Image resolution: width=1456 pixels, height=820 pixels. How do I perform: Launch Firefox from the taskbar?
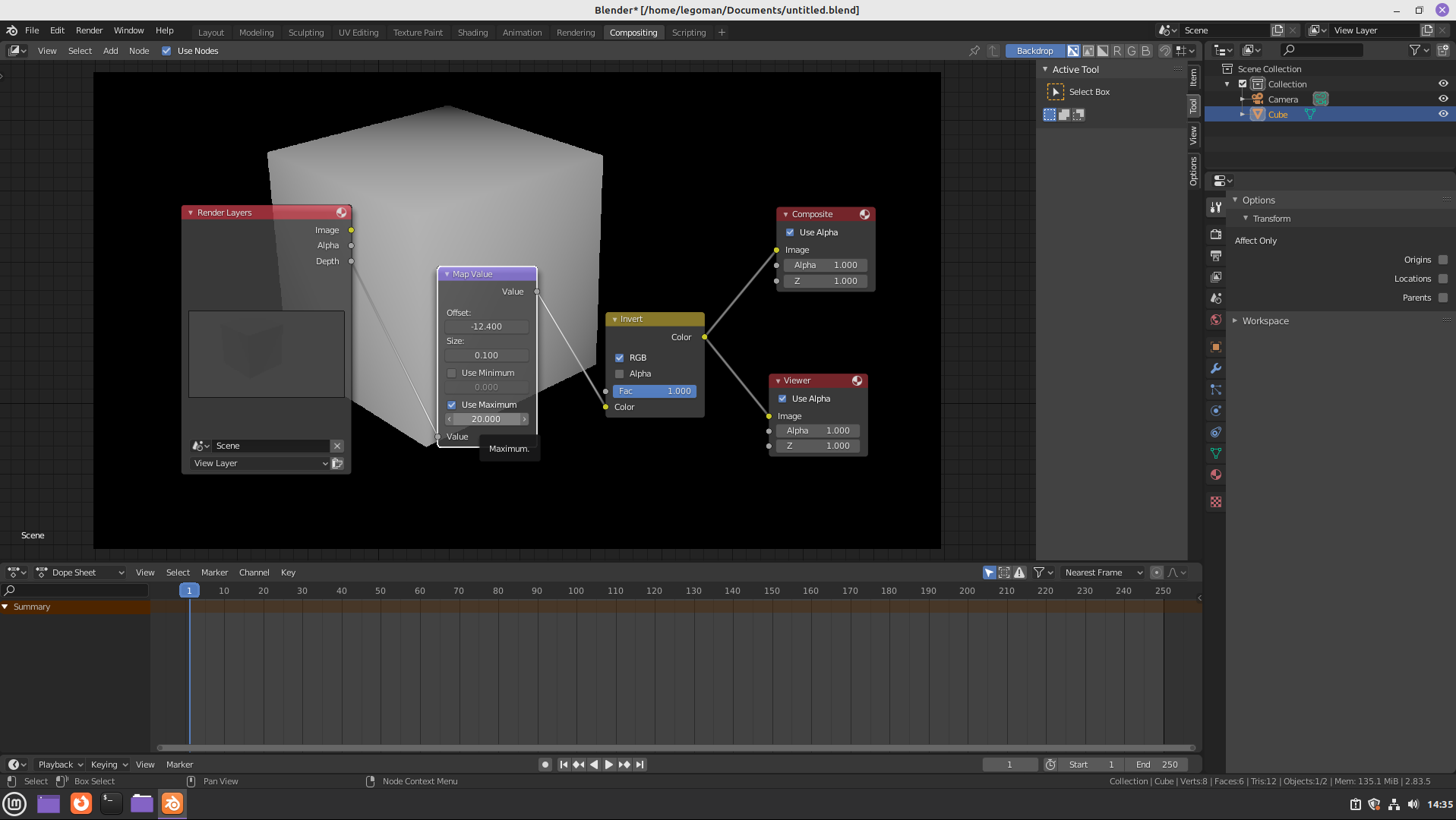(81, 803)
